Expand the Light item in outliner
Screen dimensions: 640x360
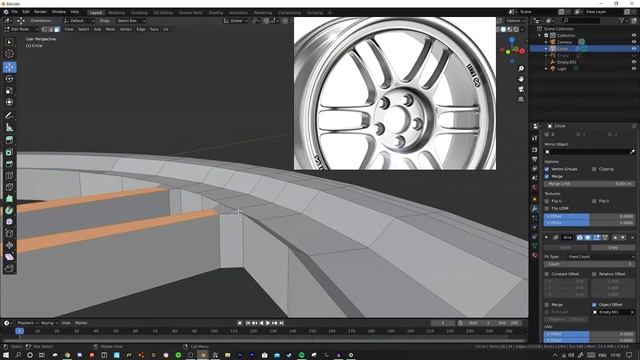point(546,69)
